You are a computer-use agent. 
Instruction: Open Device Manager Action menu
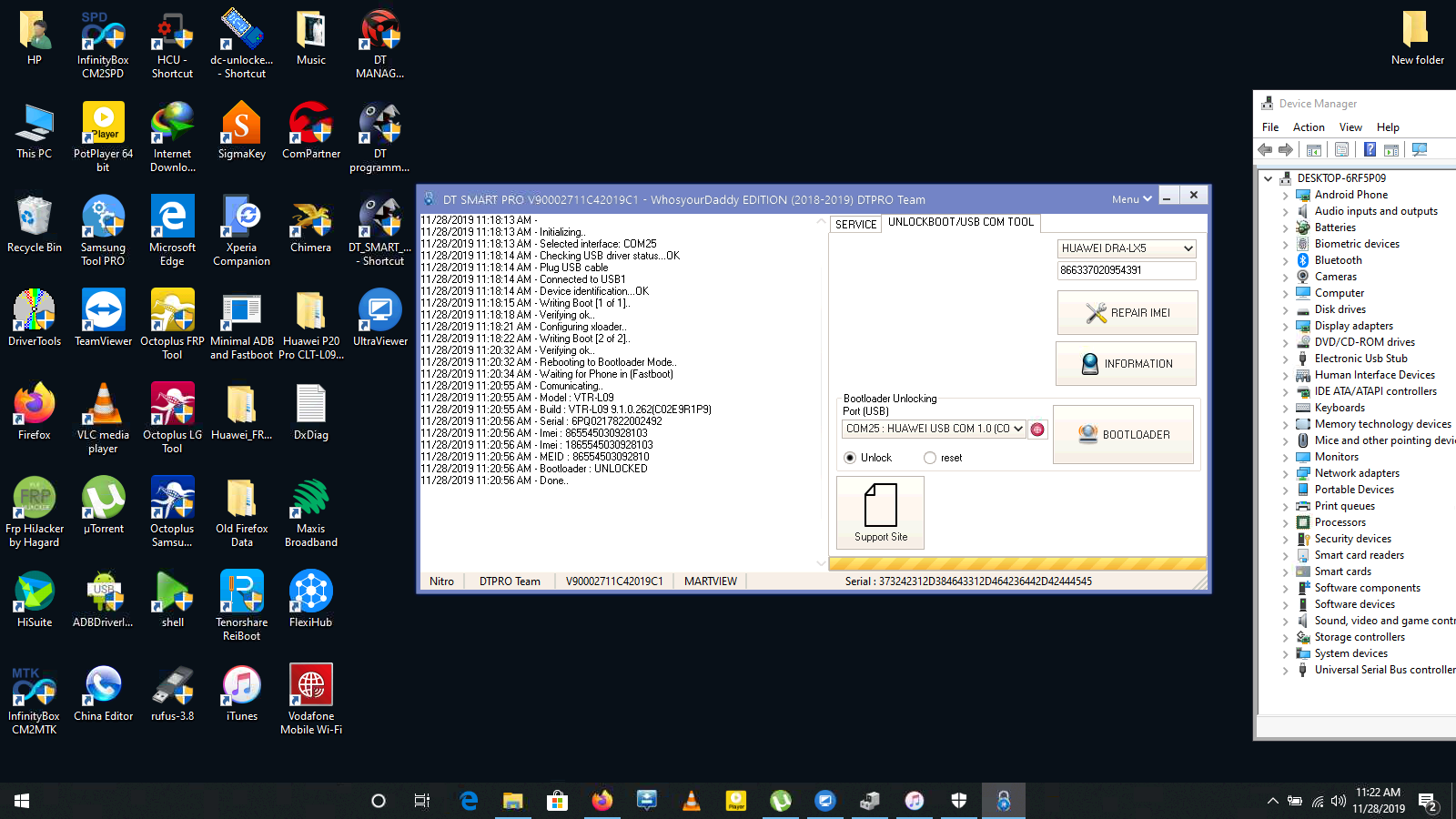(1309, 127)
